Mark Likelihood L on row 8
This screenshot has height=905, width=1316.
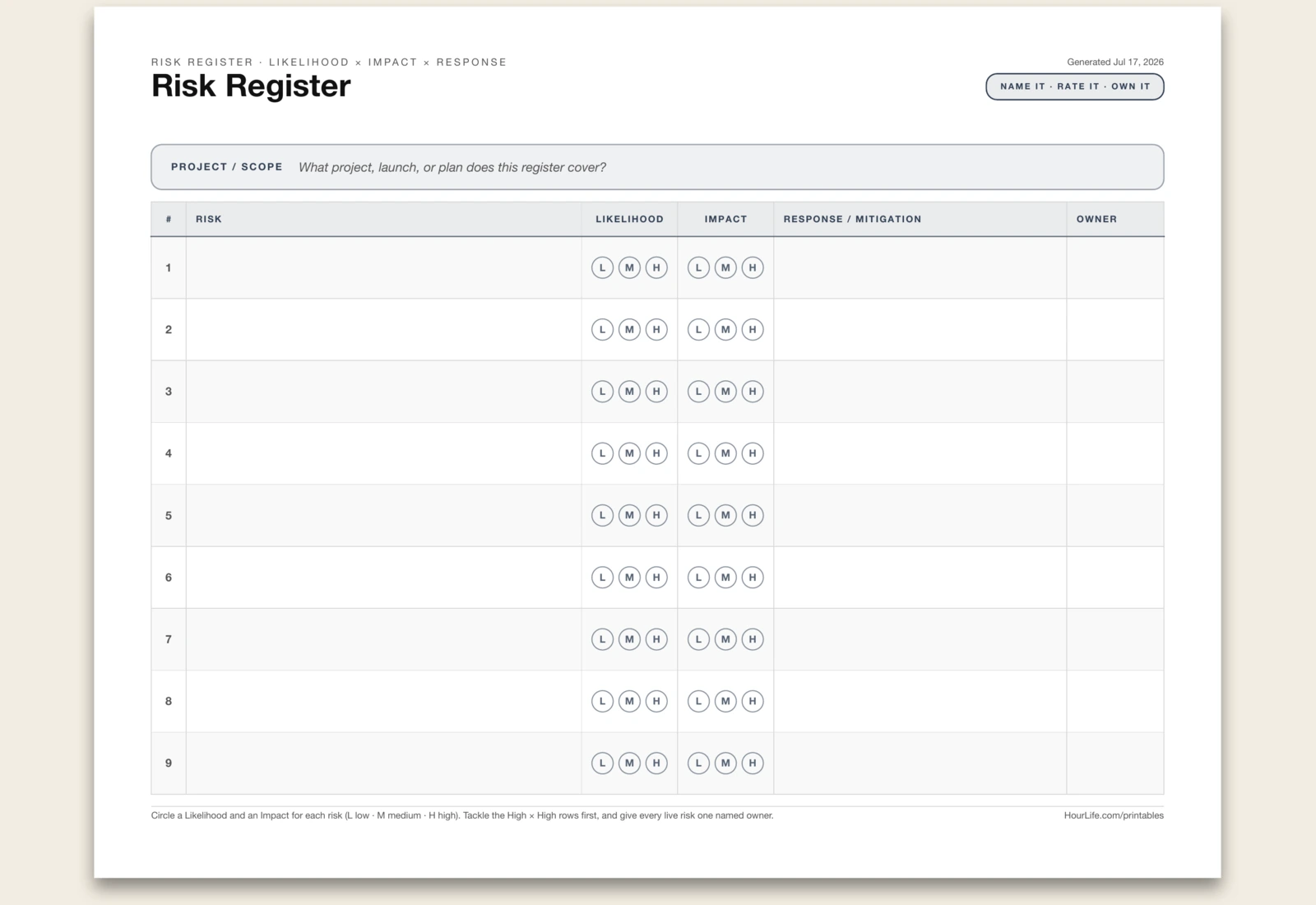pyautogui.click(x=602, y=701)
